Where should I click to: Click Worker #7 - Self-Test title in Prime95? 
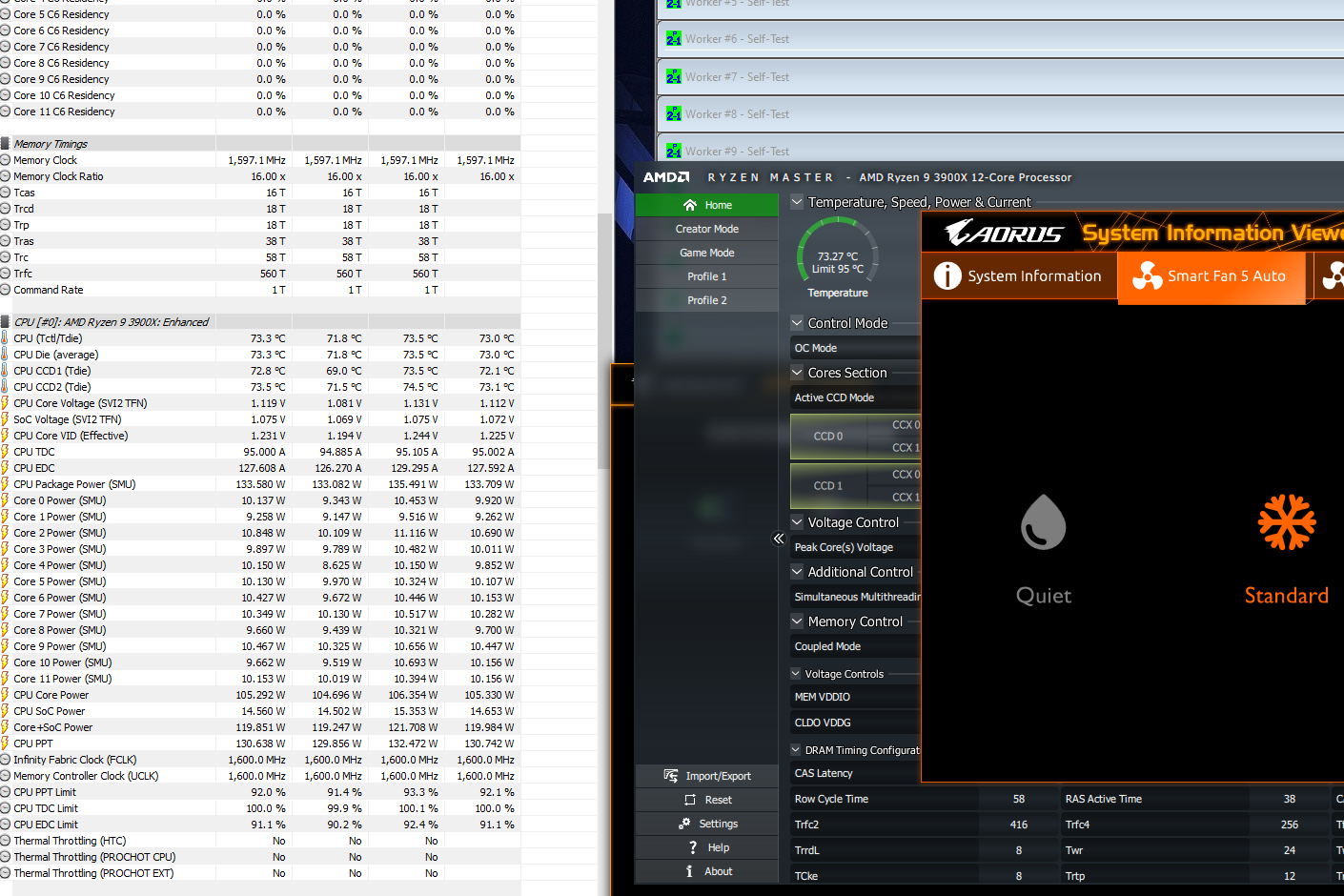pyautogui.click(x=737, y=77)
